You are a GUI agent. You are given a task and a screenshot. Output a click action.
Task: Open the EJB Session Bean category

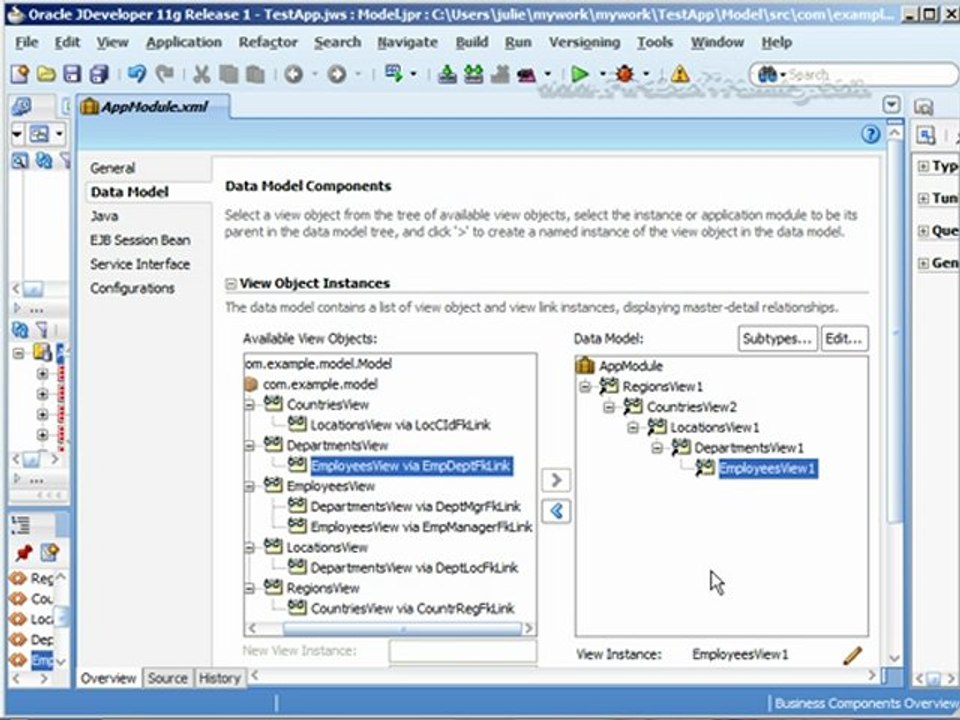(140, 240)
